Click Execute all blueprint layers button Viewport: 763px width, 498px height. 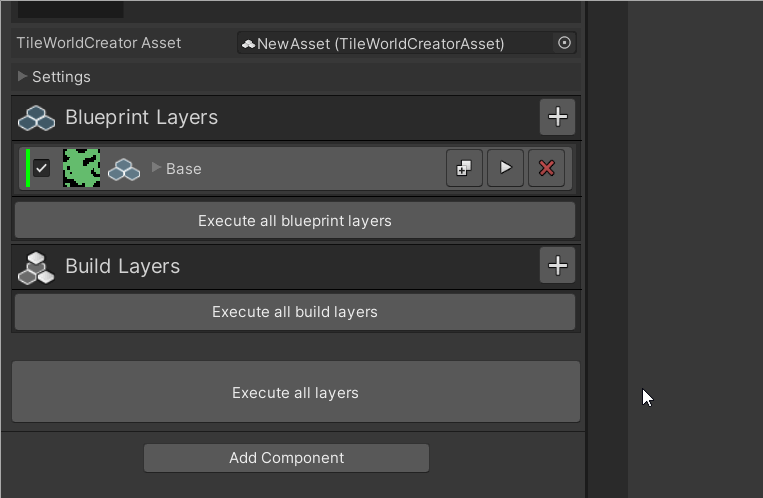pyautogui.click(x=295, y=220)
